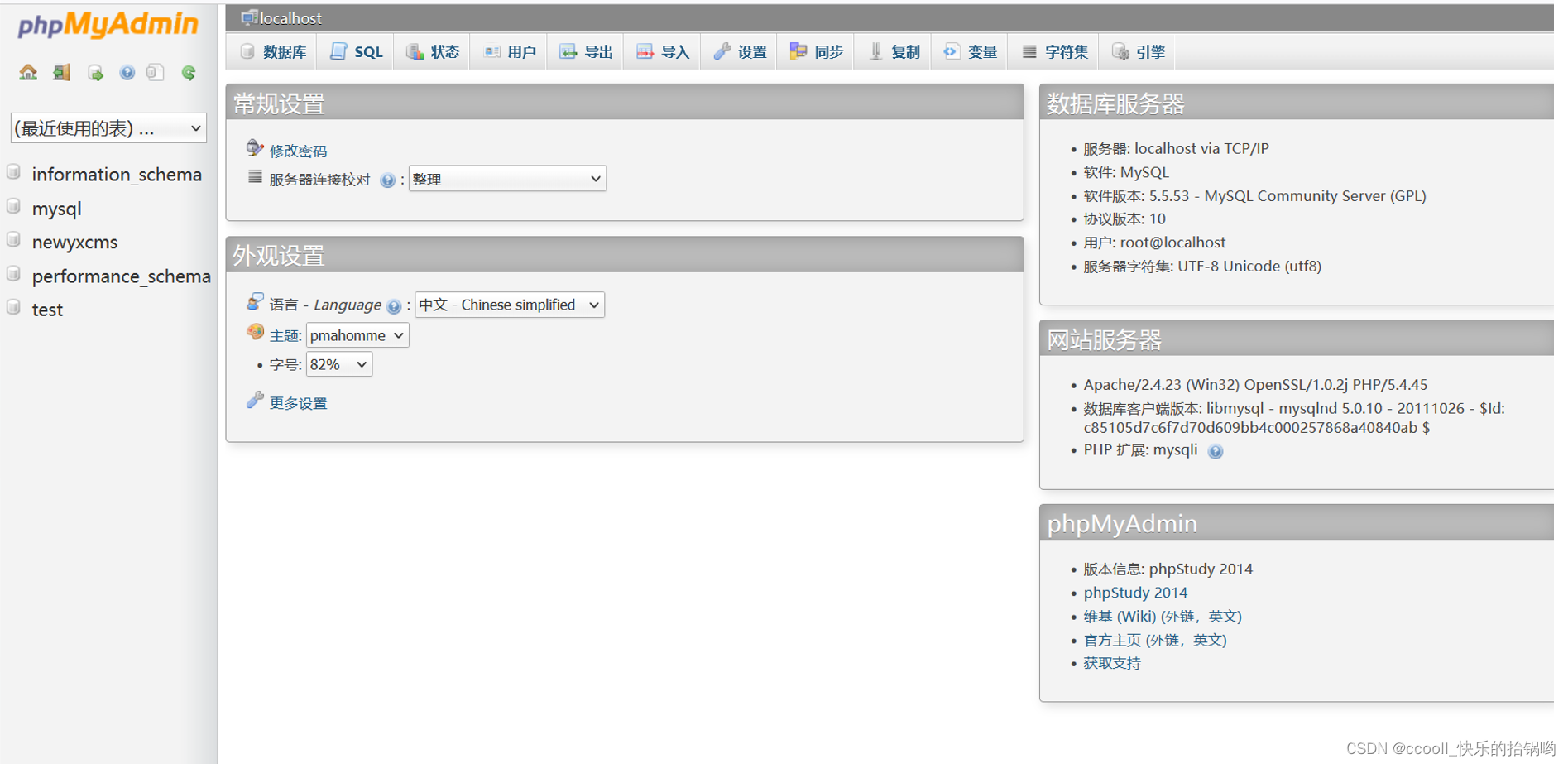The image size is (1568, 764).
Task: Open the 字号 82% dropdown
Action: click(339, 364)
